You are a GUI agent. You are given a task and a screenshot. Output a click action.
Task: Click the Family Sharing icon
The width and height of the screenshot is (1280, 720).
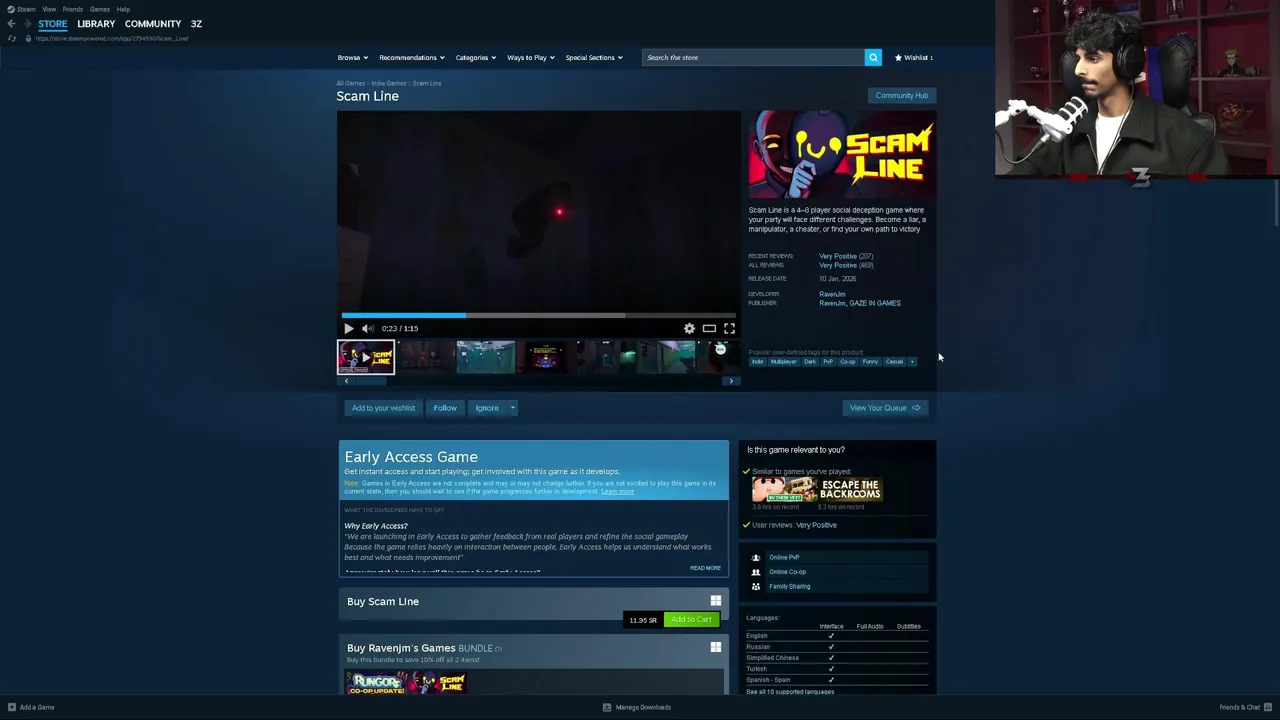tap(756, 586)
